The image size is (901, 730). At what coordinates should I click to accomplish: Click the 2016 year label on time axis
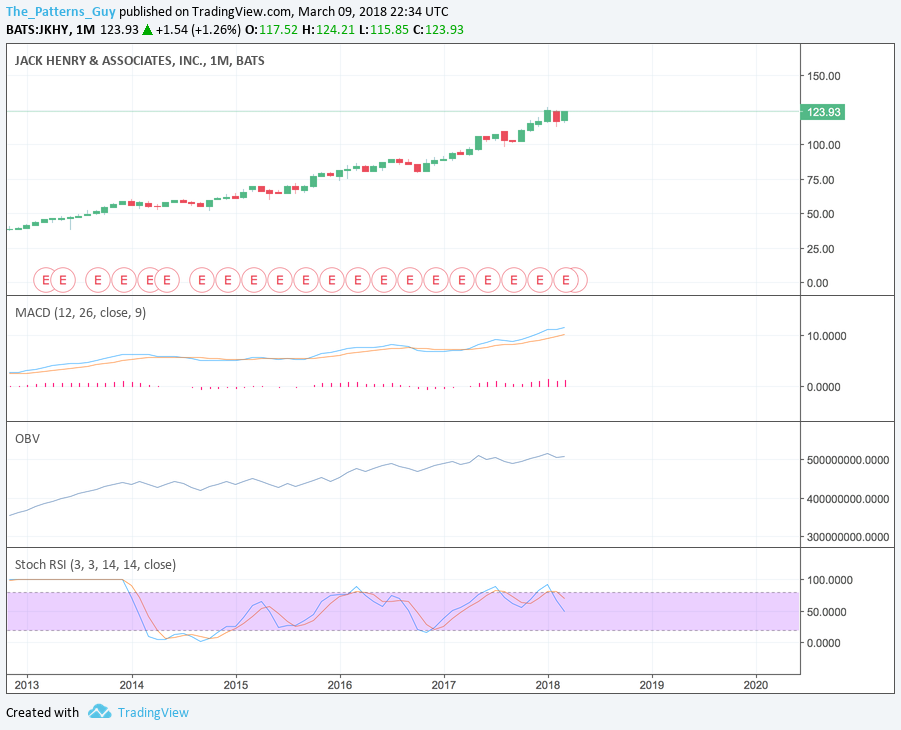tap(340, 685)
